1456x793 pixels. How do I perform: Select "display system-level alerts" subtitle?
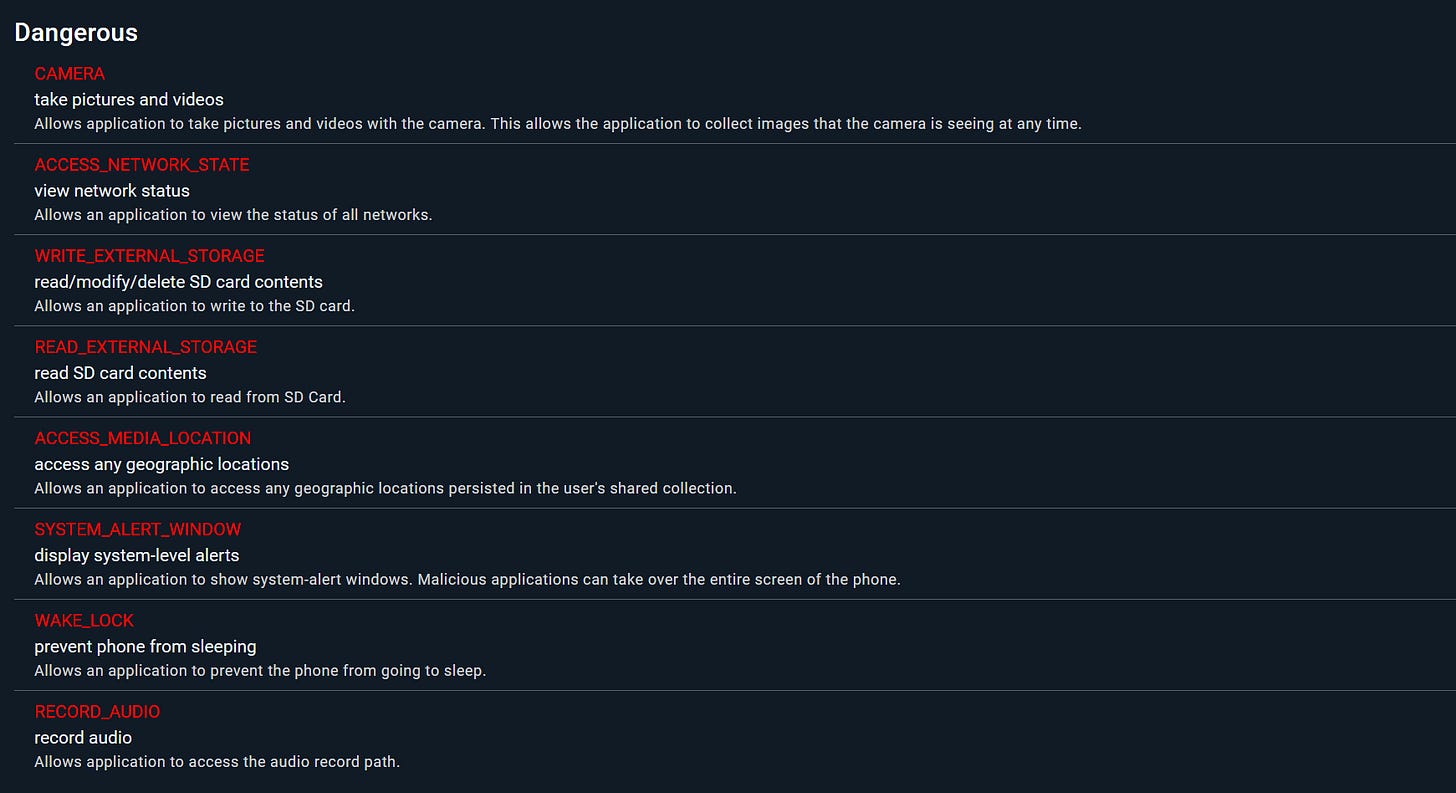click(137, 554)
